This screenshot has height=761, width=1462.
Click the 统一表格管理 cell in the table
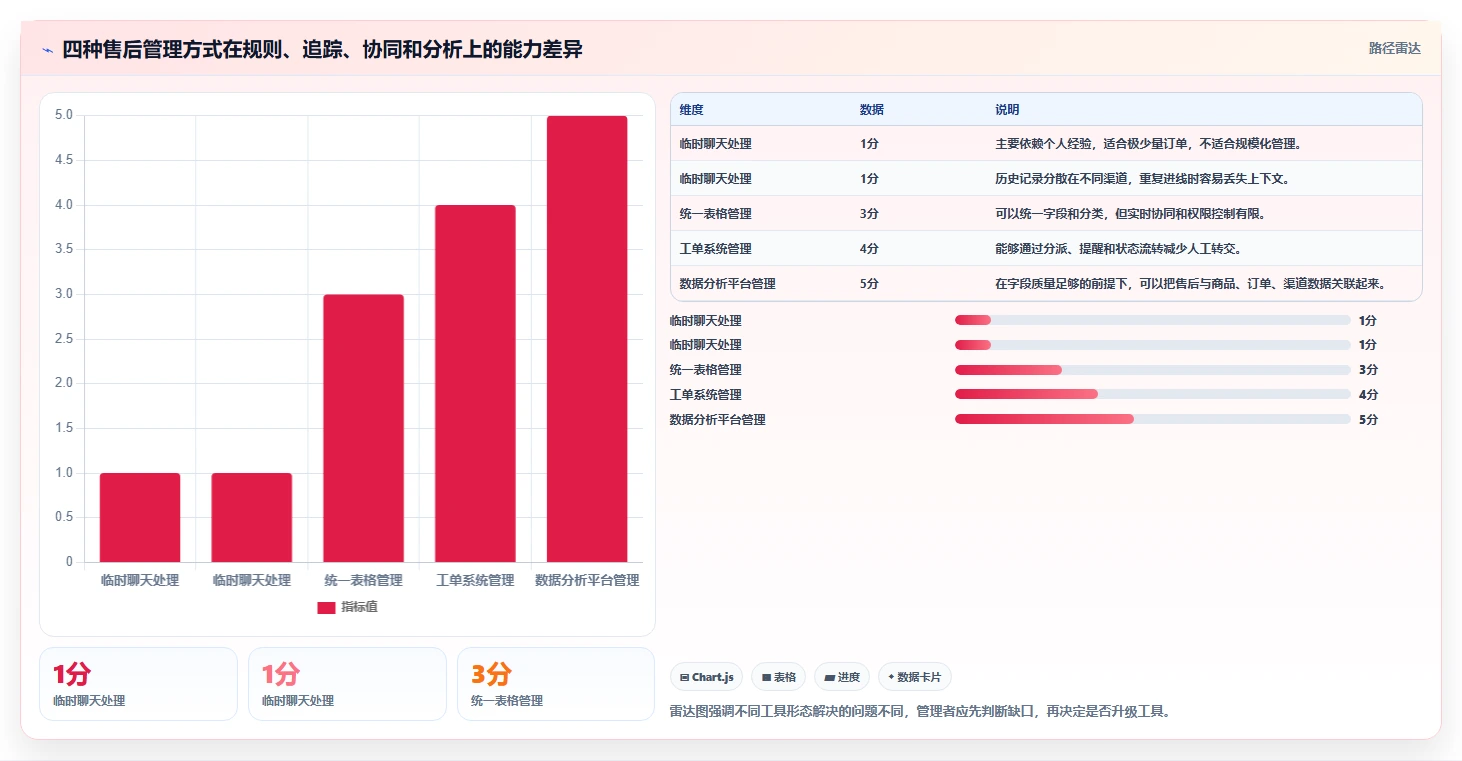click(715, 214)
